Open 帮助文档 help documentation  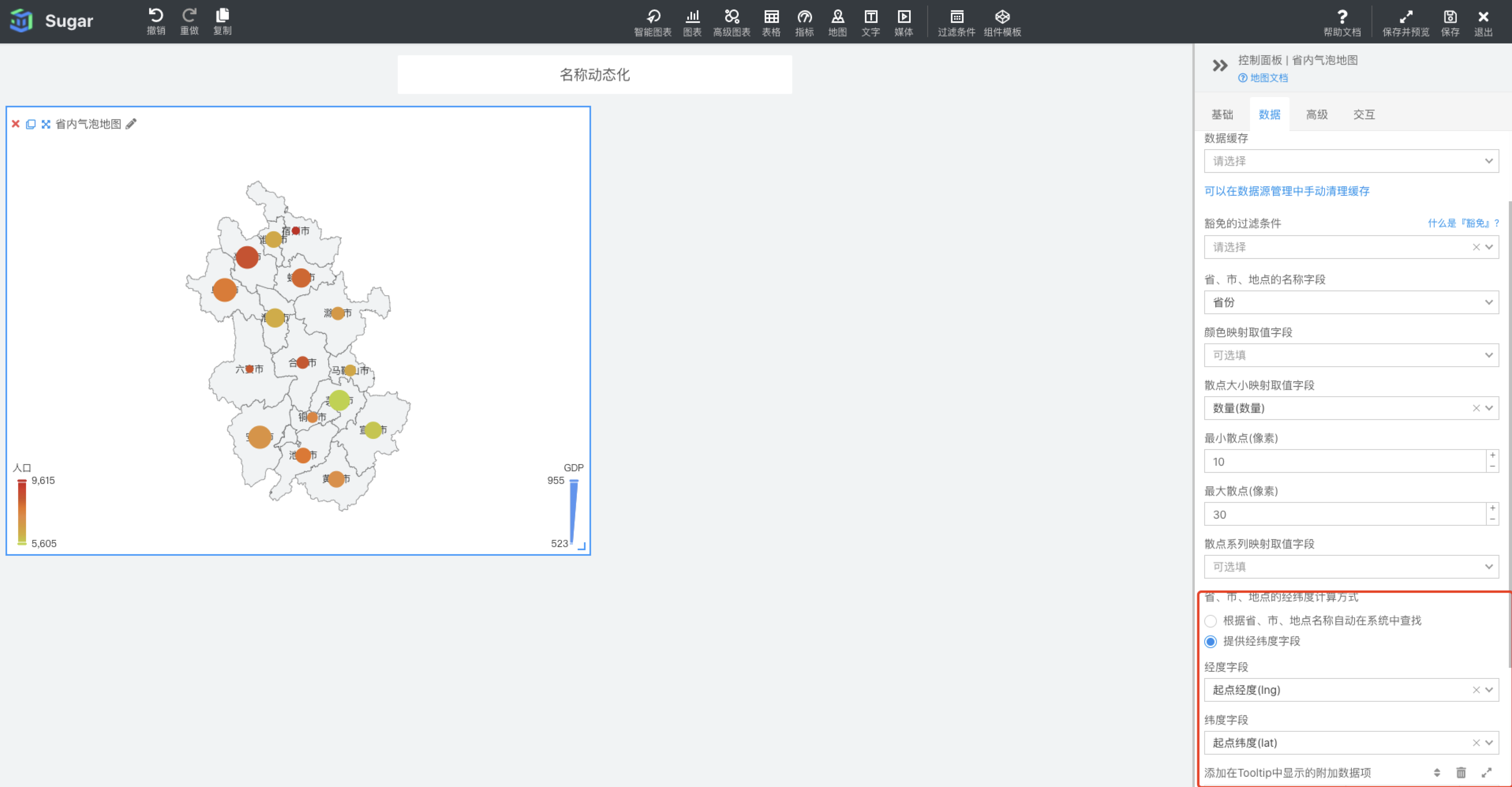[x=1342, y=23]
